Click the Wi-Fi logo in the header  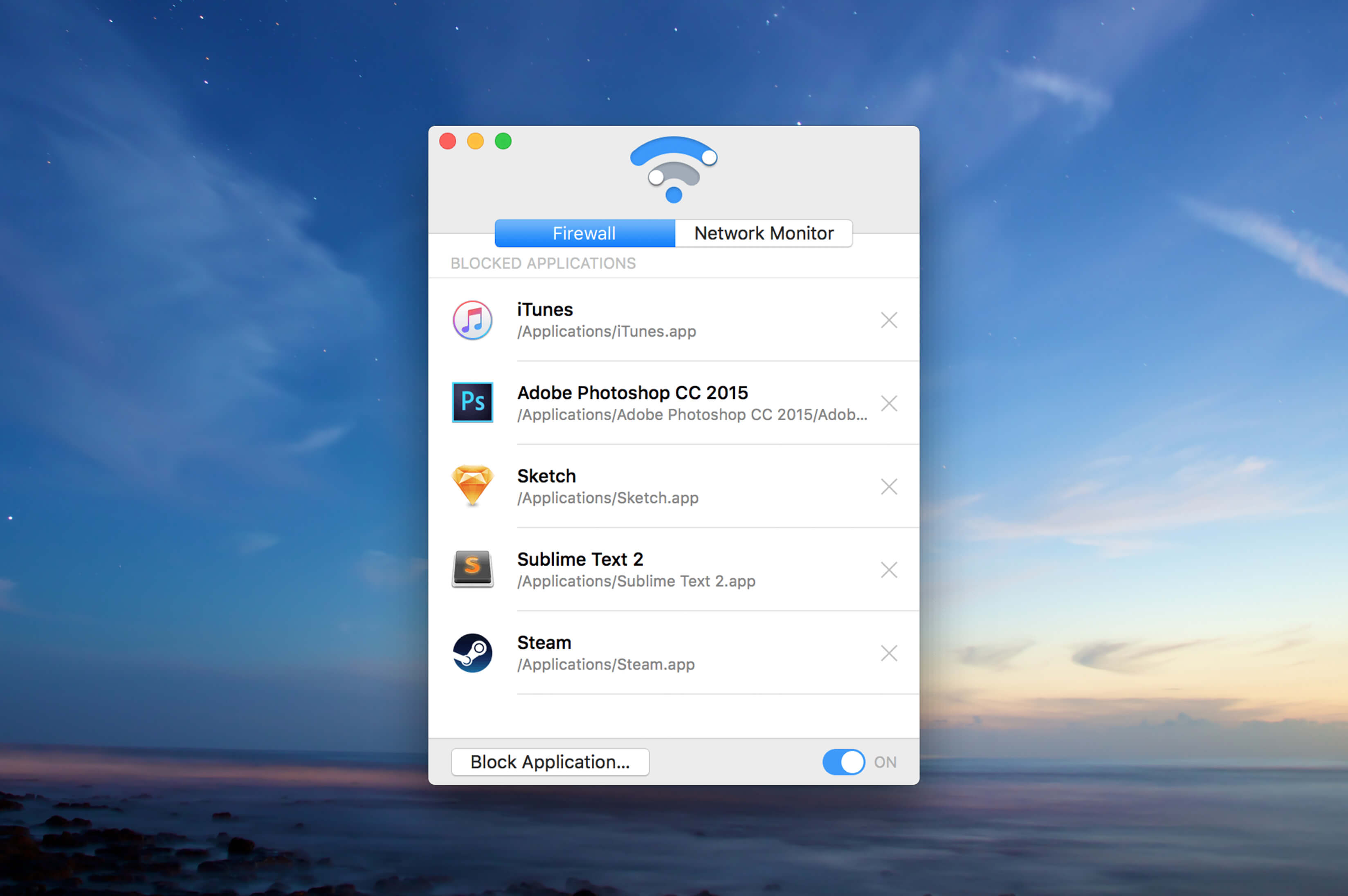click(674, 169)
